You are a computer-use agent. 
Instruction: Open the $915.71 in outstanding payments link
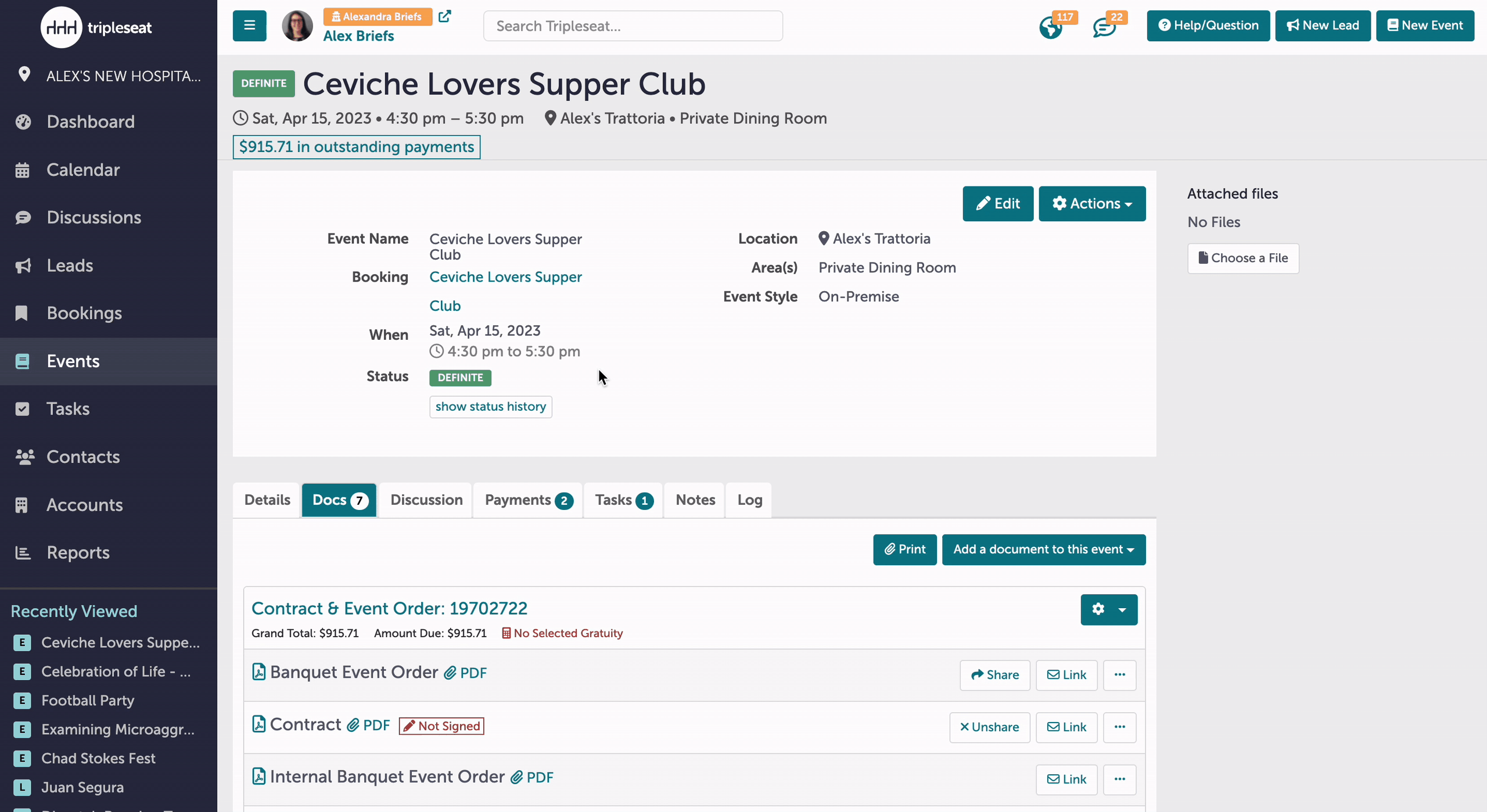[x=356, y=147]
